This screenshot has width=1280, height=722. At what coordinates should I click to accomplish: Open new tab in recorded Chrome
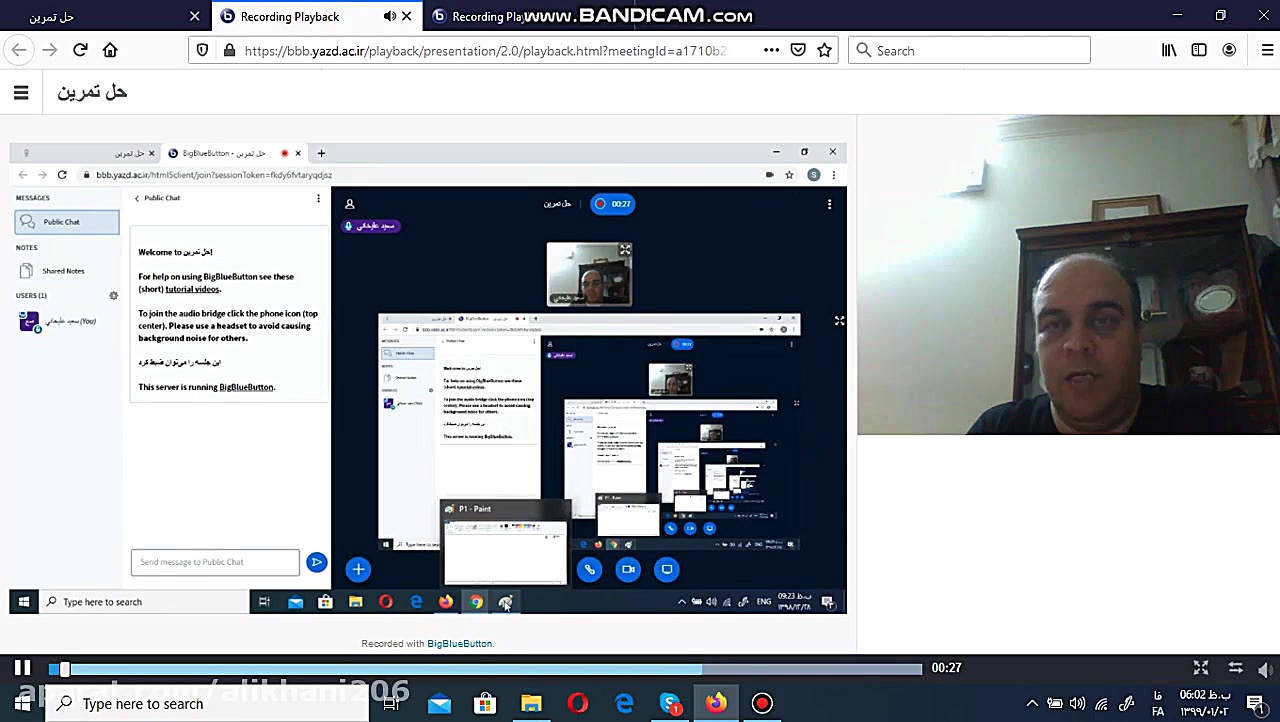click(x=321, y=153)
